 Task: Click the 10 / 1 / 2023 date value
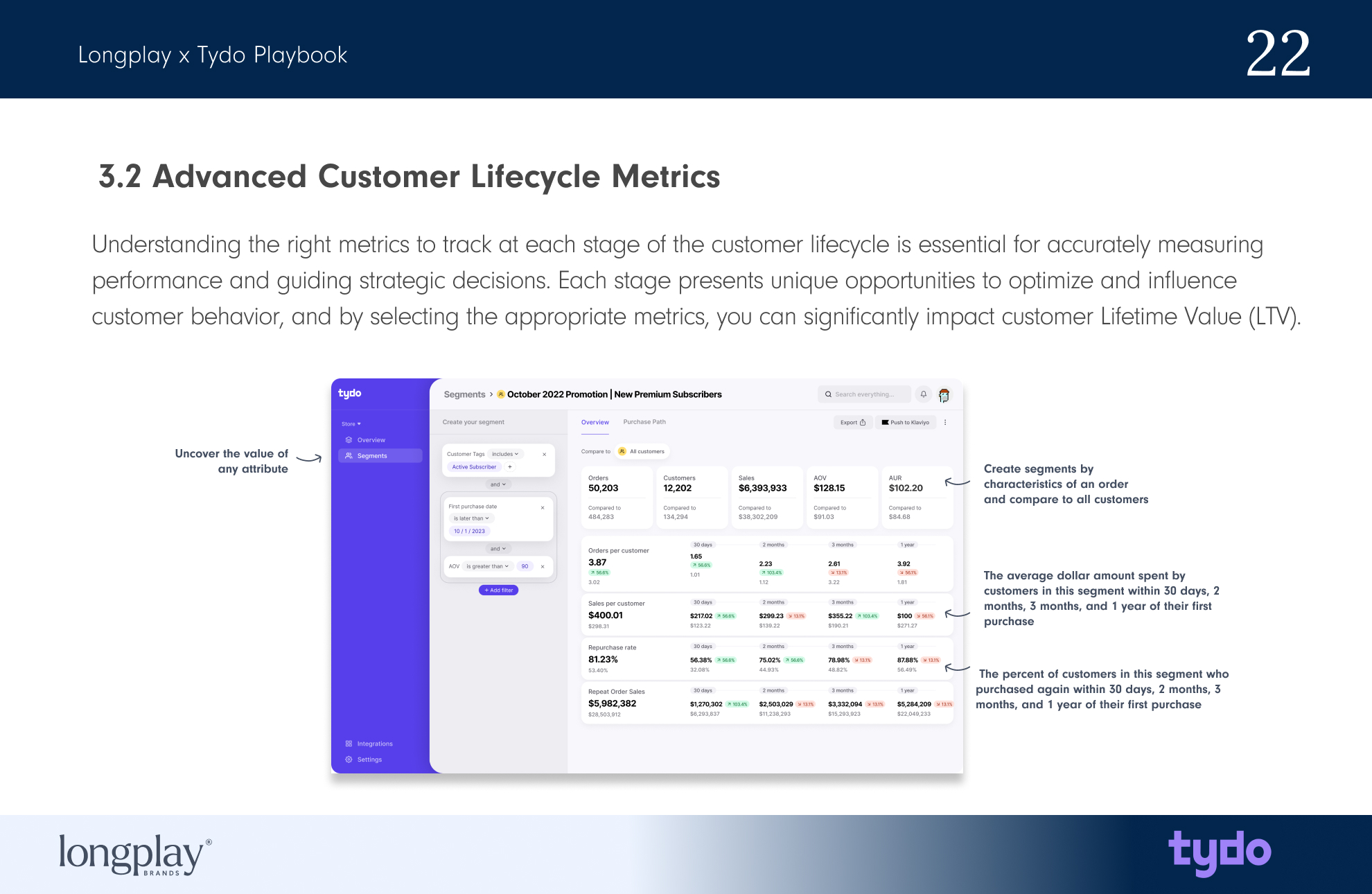coord(469,532)
